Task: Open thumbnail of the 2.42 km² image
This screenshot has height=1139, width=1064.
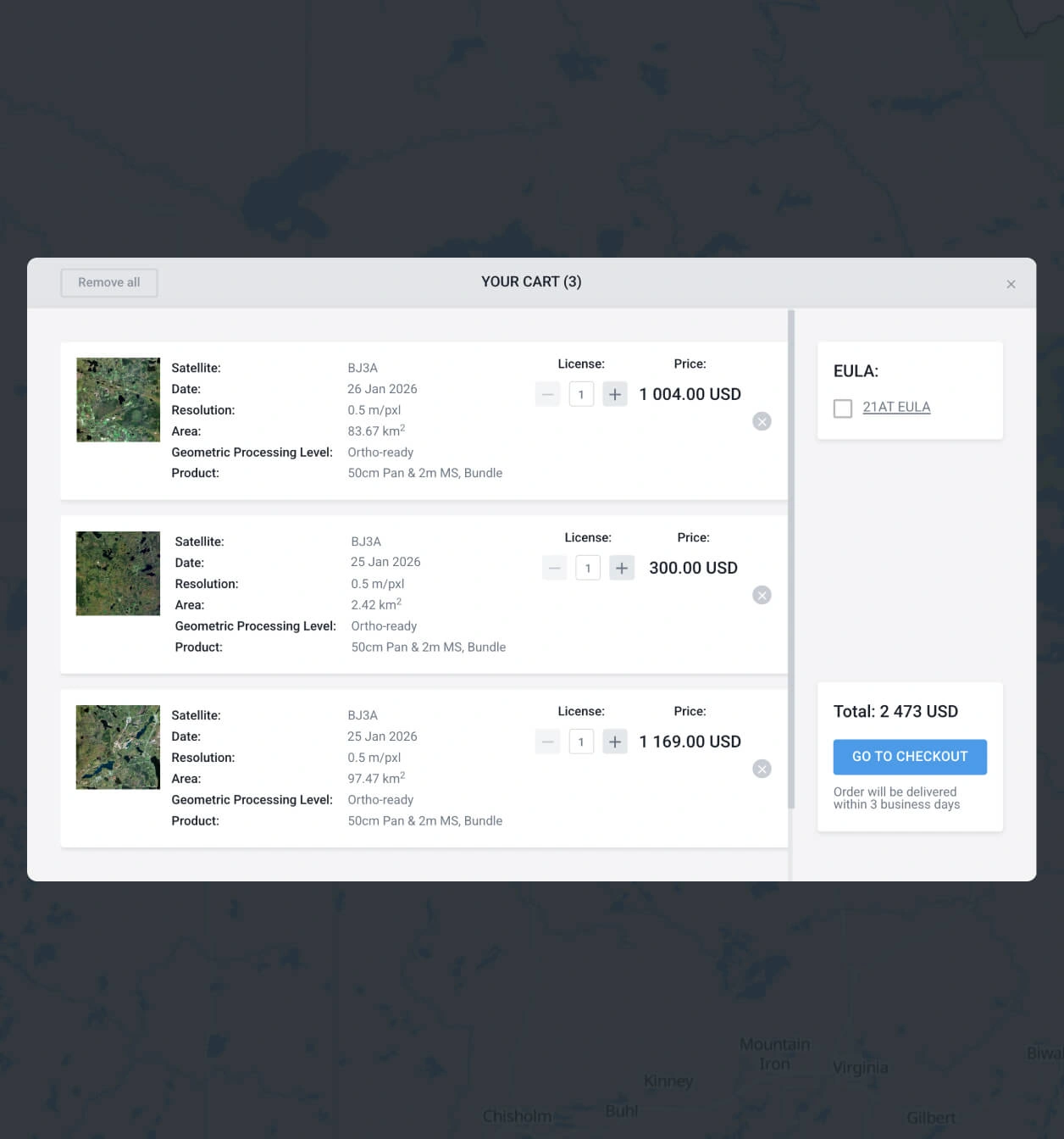Action: [118, 573]
